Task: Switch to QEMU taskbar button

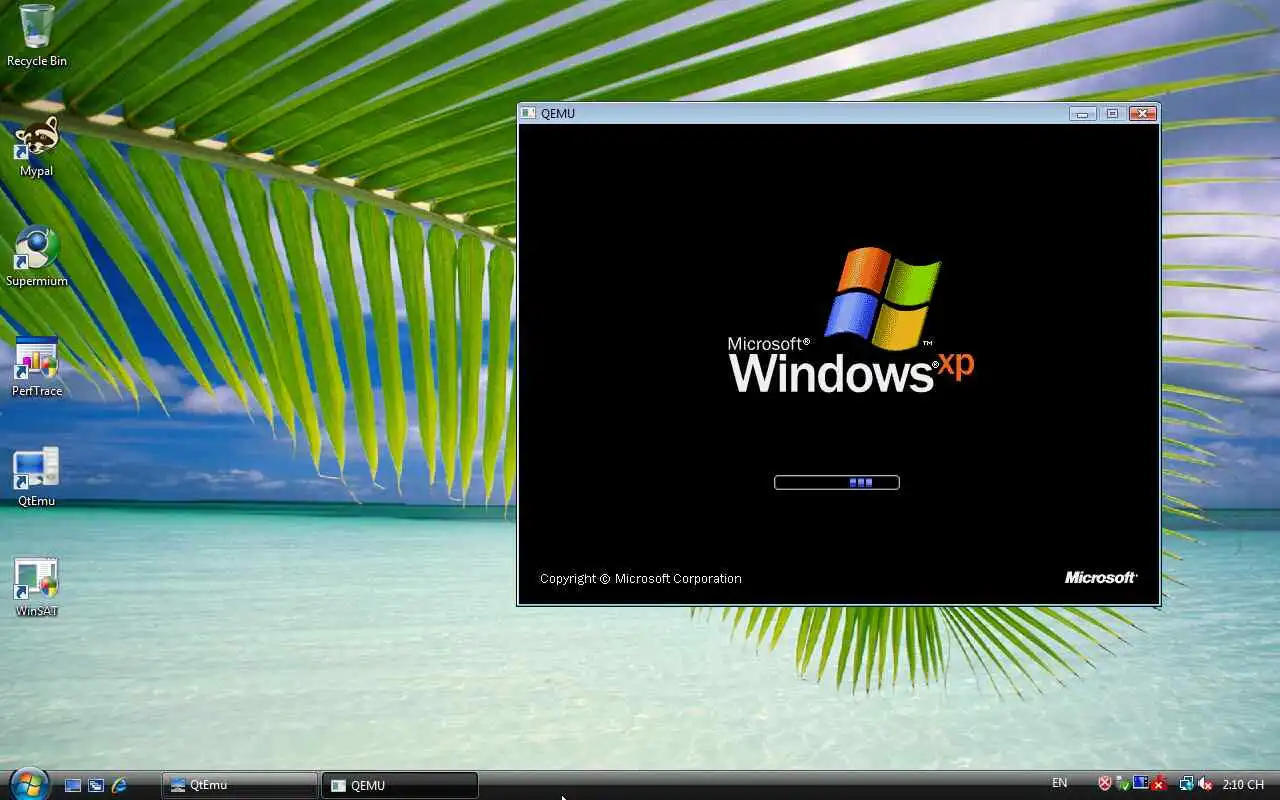Action: click(400, 785)
